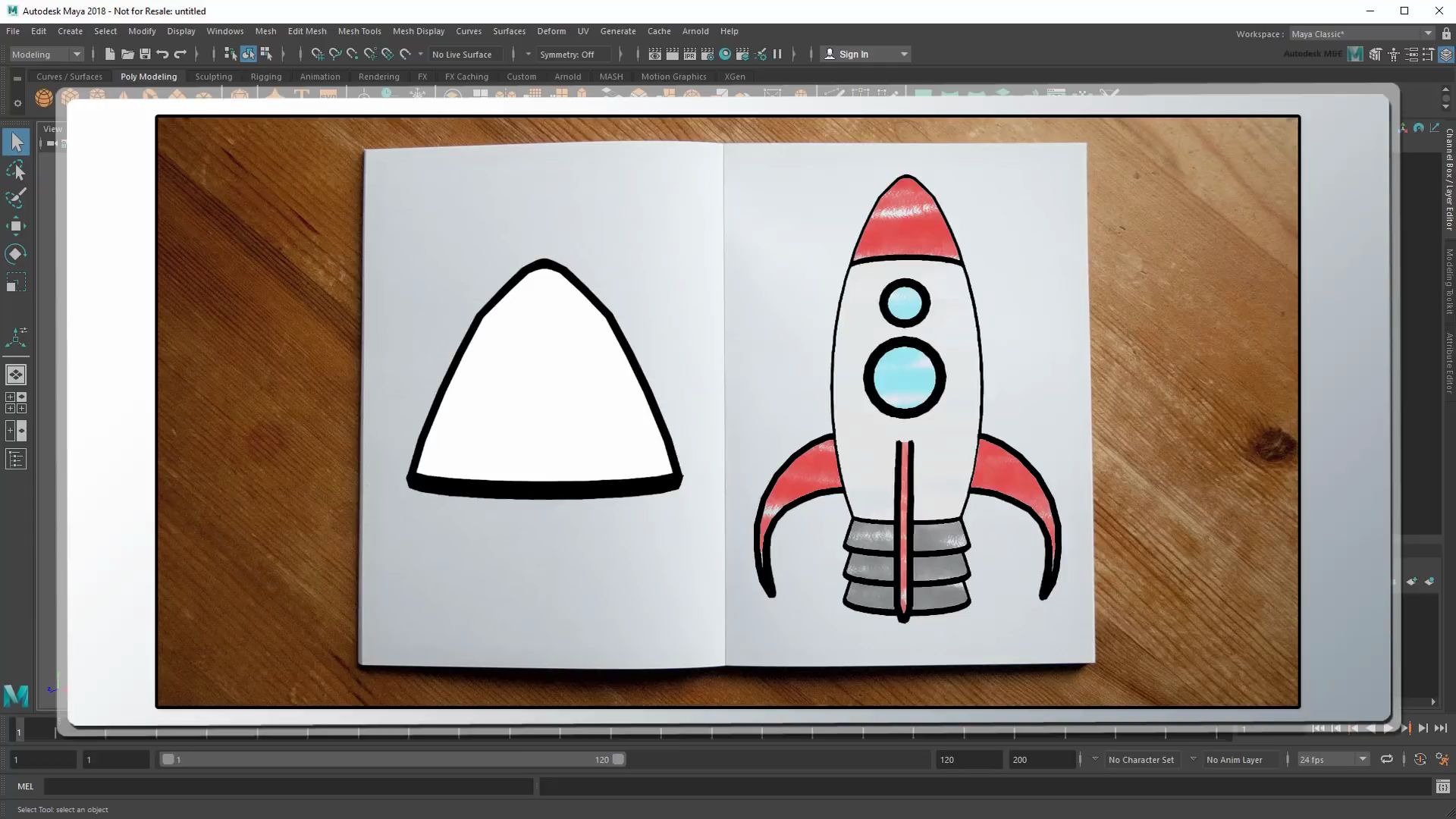Switch to the Sculpting shelf tab

point(213,77)
